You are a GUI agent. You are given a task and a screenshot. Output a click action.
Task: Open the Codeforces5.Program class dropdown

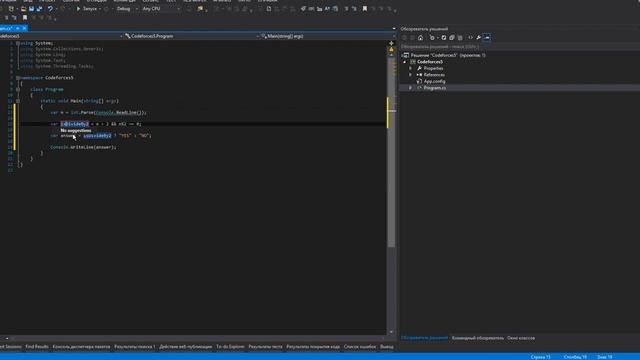click(192, 36)
